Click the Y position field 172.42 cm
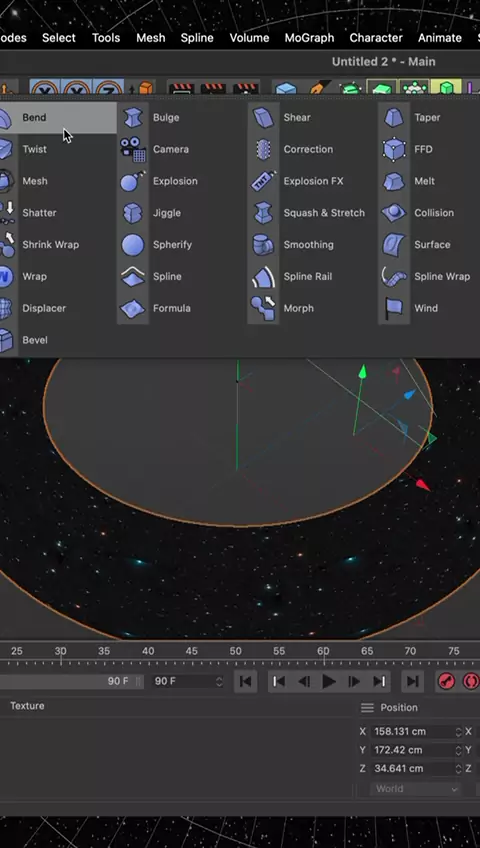 pos(412,750)
